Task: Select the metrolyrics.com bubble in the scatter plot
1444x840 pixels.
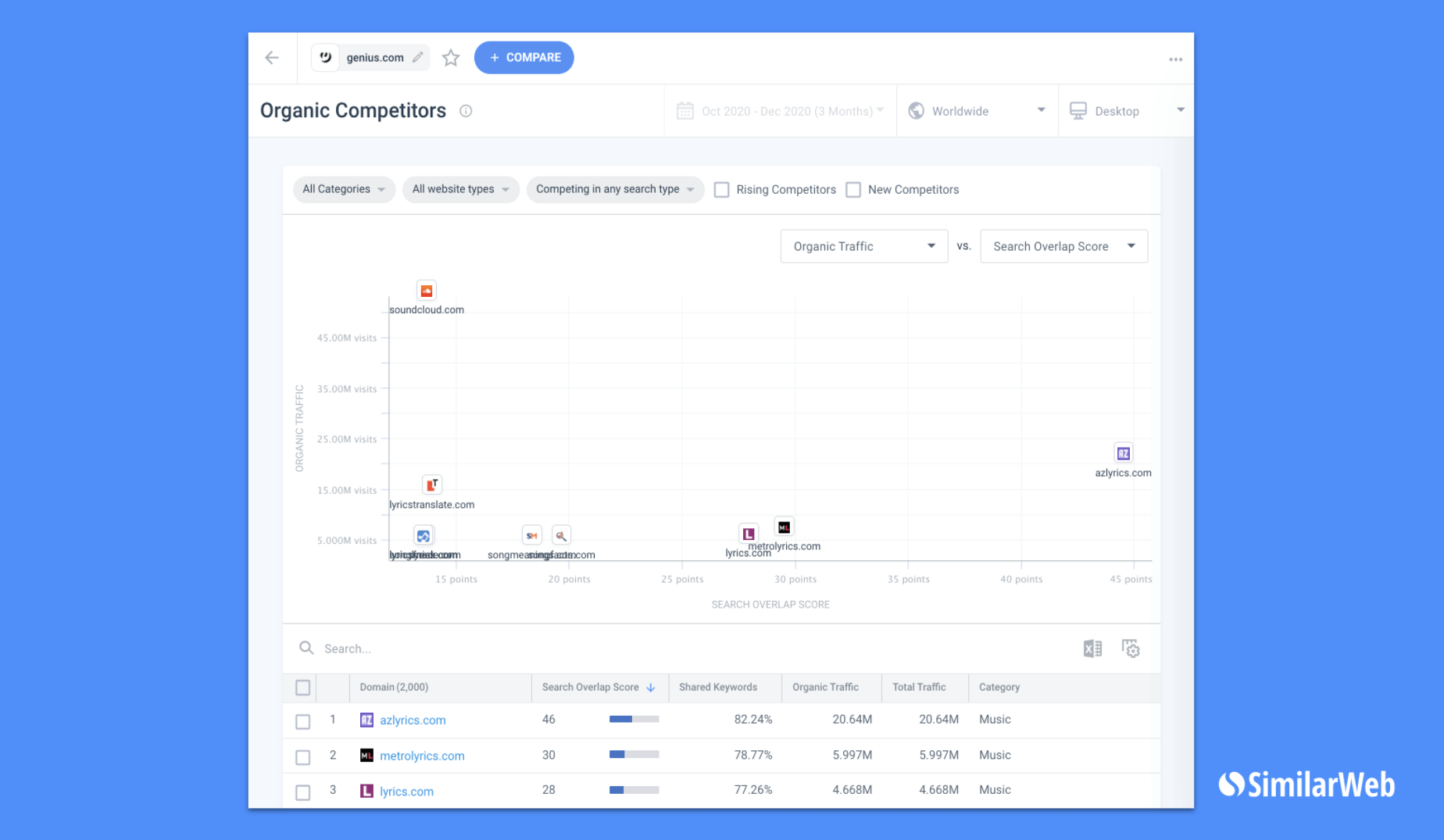Action: point(784,526)
